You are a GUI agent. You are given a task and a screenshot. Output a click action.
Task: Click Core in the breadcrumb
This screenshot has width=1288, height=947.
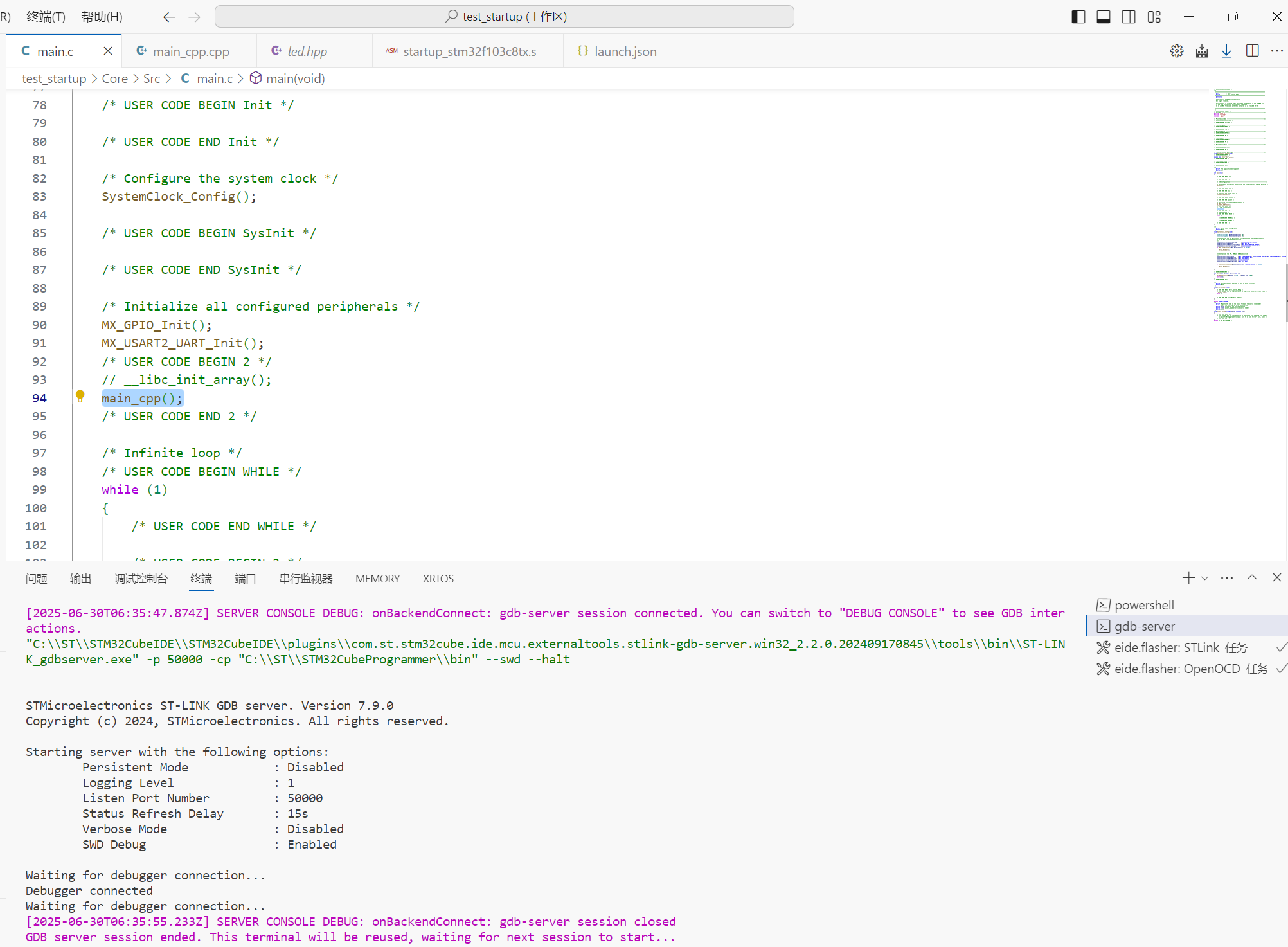[115, 78]
